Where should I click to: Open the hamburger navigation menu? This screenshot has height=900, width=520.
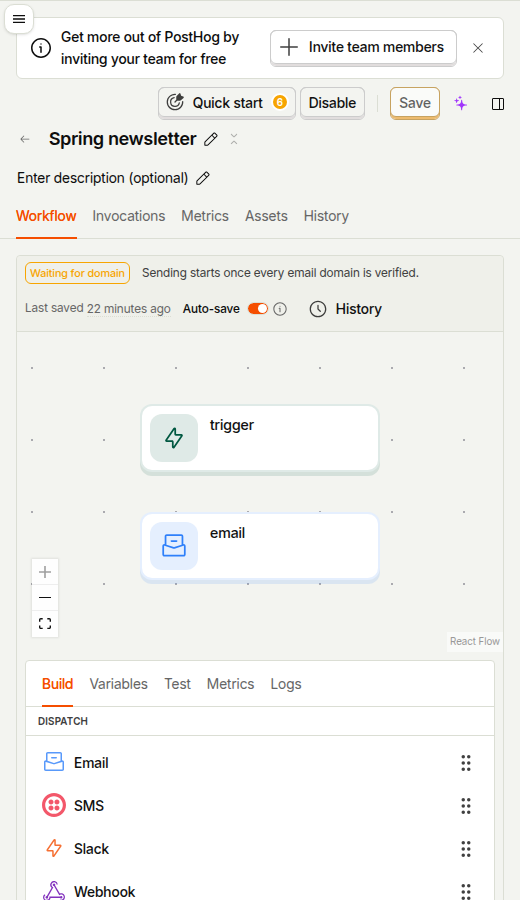[19, 19]
